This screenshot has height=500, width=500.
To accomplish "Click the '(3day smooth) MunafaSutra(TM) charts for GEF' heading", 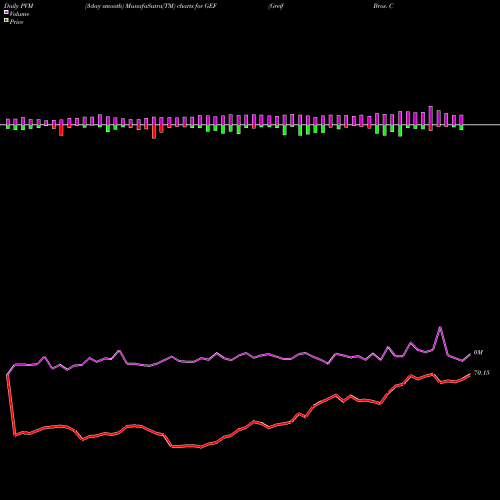I will click(x=151, y=6).
